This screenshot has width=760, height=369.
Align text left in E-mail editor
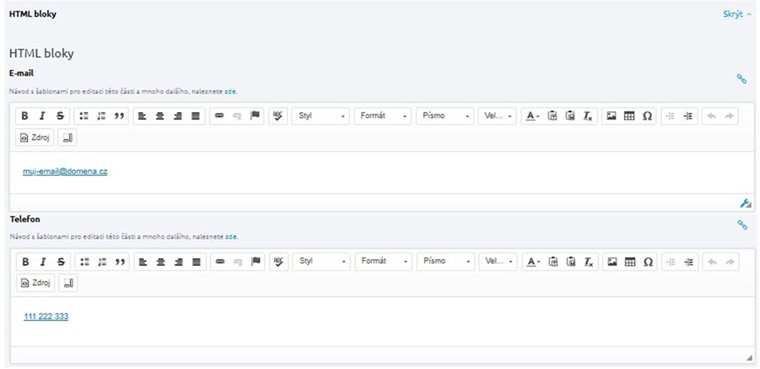click(x=142, y=116)
